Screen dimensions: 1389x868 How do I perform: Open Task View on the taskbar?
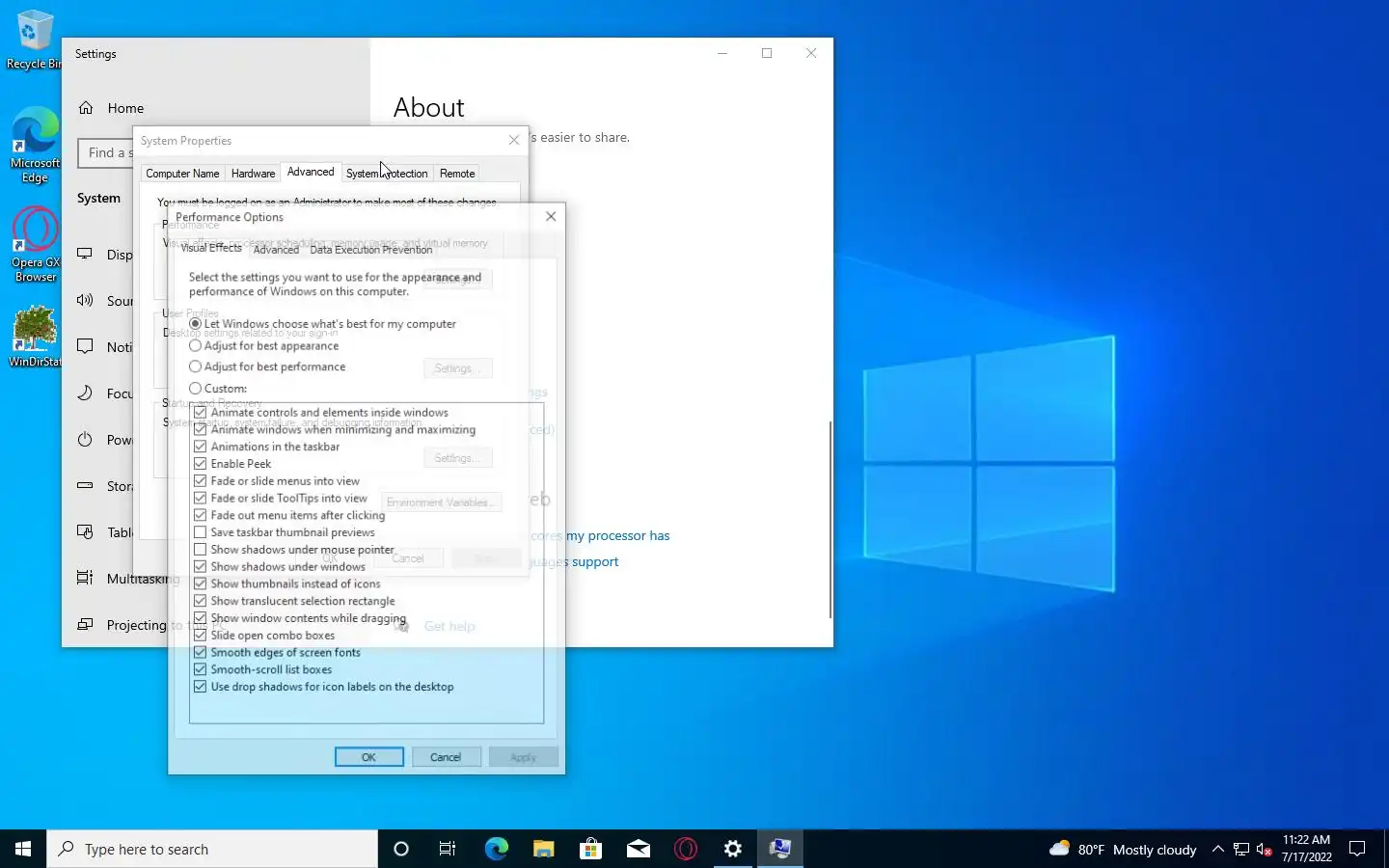coord(448,849)
